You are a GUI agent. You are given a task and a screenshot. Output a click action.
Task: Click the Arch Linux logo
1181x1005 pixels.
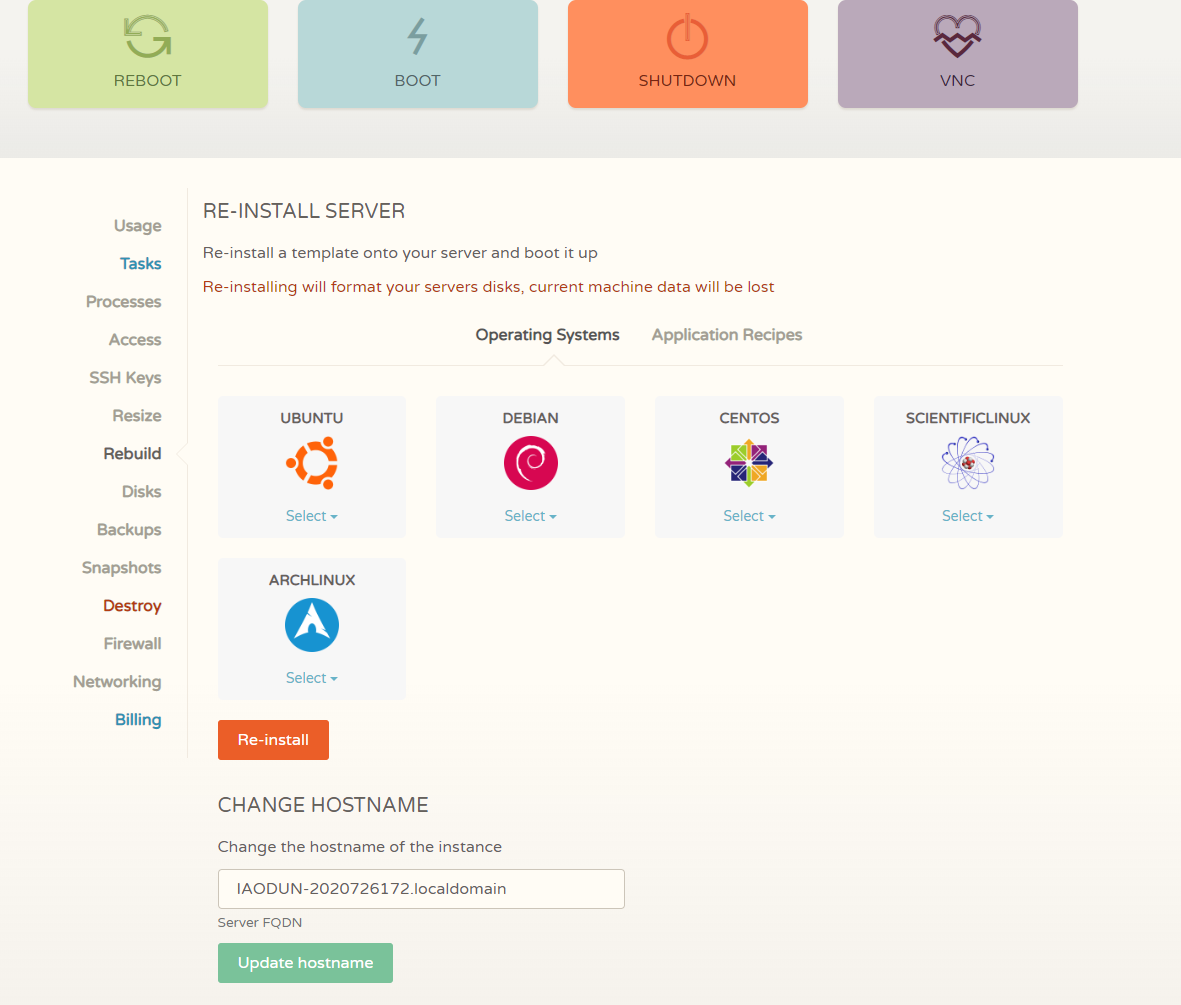(312, 625)
